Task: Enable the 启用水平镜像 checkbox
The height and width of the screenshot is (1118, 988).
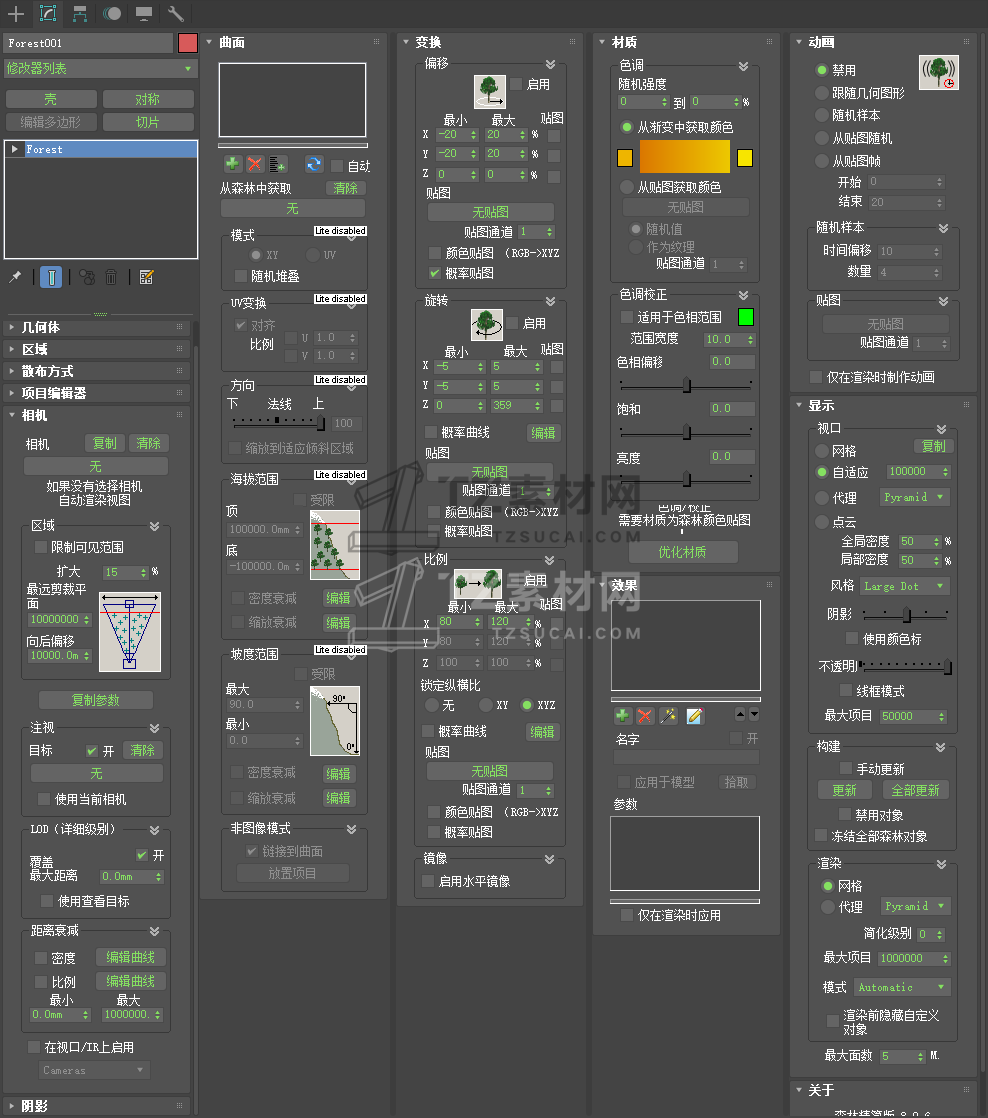Action: pos(428,881)
